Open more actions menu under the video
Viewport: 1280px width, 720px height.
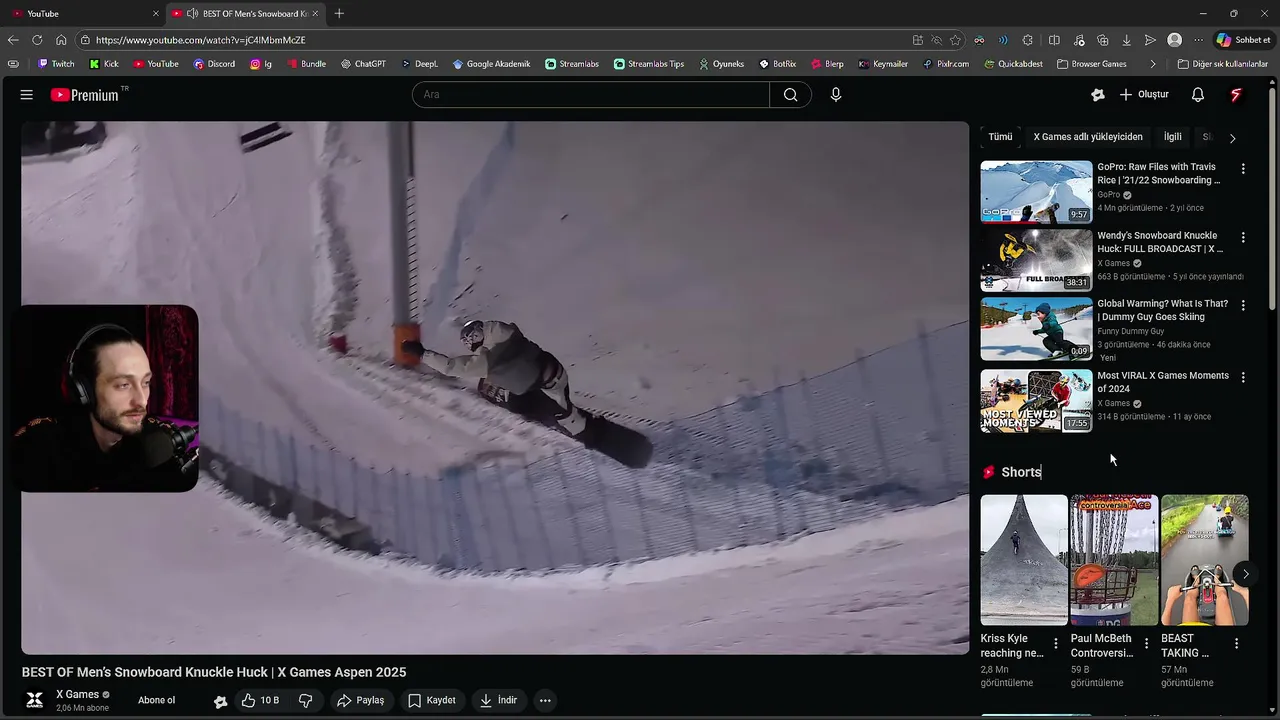click(x=545, y=700)
